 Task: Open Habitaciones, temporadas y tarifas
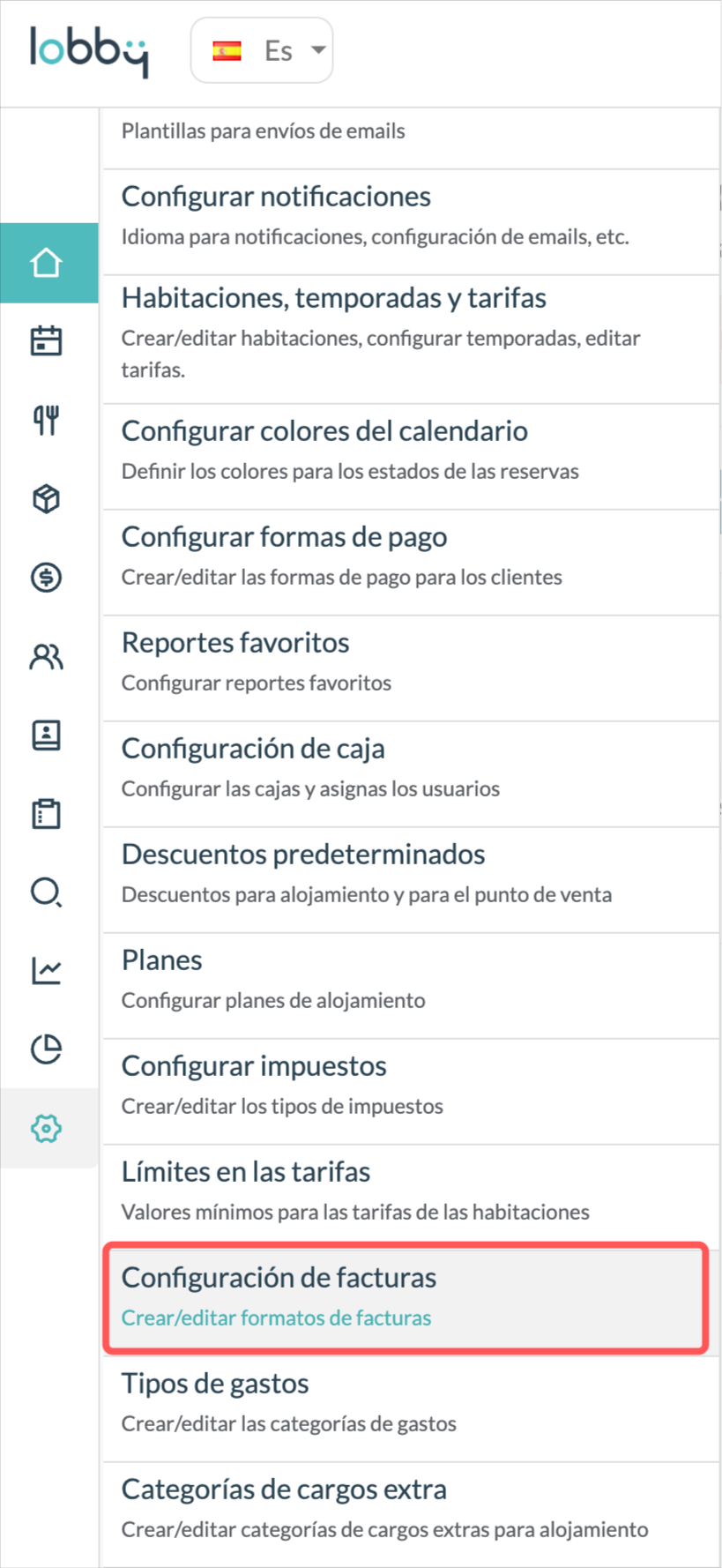[x=411, y=339]
